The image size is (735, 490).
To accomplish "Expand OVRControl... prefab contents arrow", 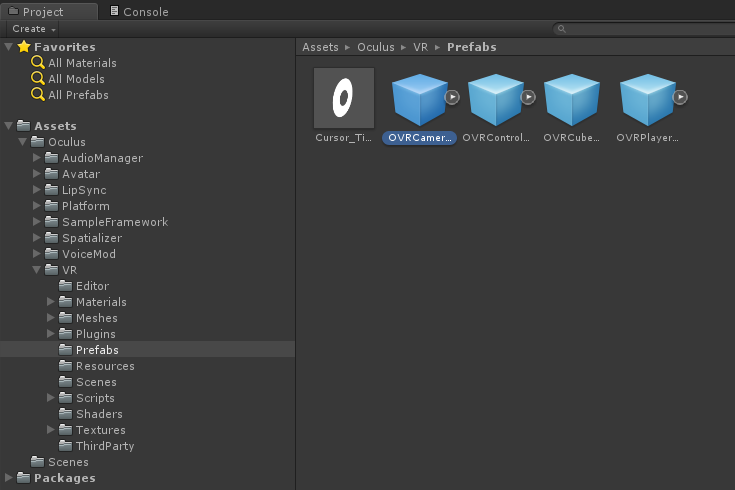I will [528, 97].
